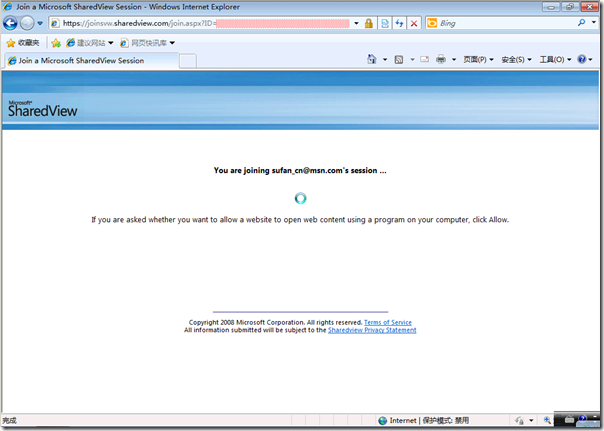Select the Join a Microsoft SharedView Session tab

92,60
